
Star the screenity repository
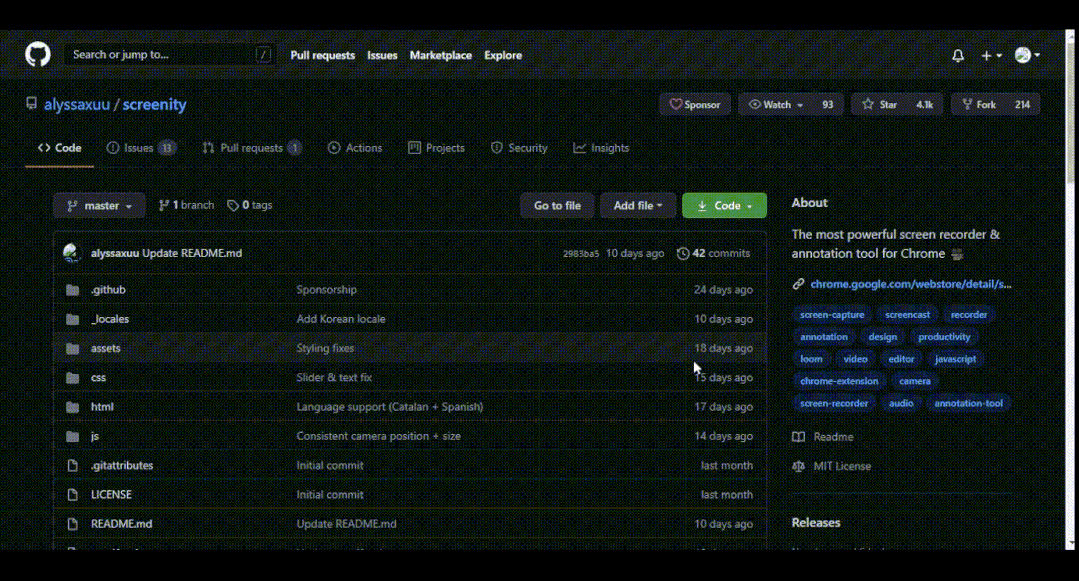tap(880, 105)
